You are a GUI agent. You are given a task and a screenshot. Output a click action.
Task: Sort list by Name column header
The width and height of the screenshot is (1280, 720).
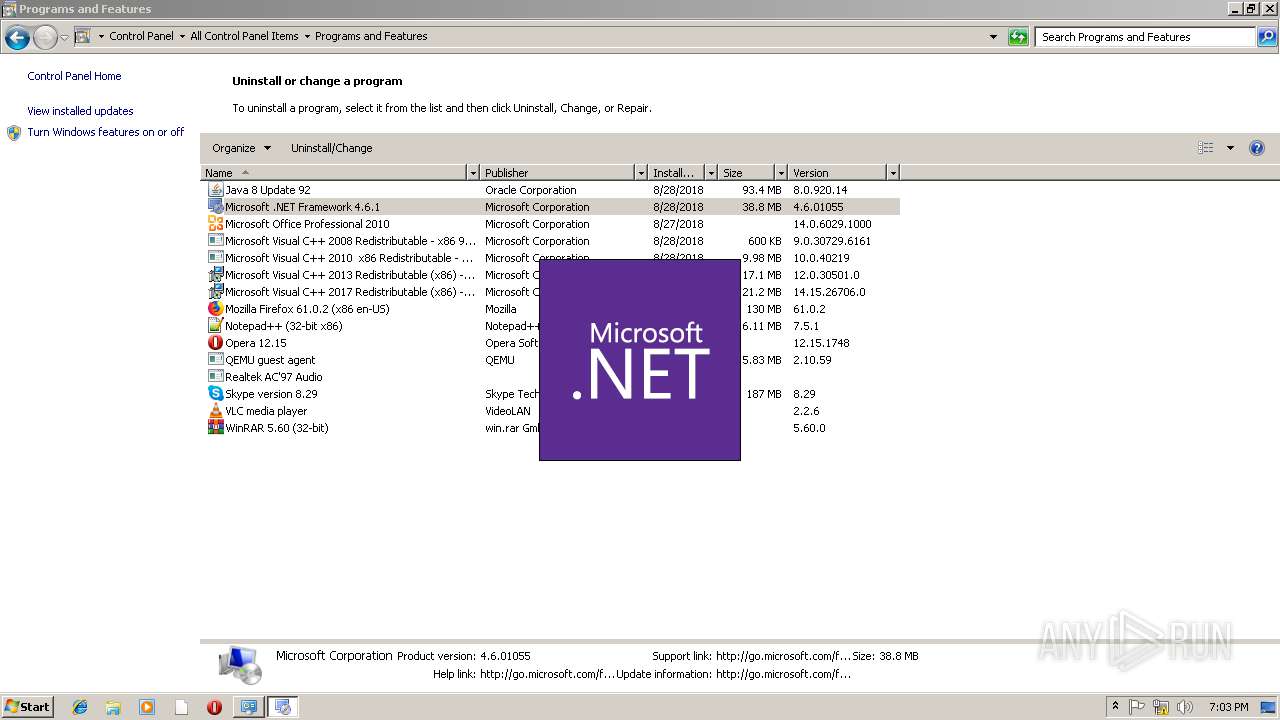334,173
